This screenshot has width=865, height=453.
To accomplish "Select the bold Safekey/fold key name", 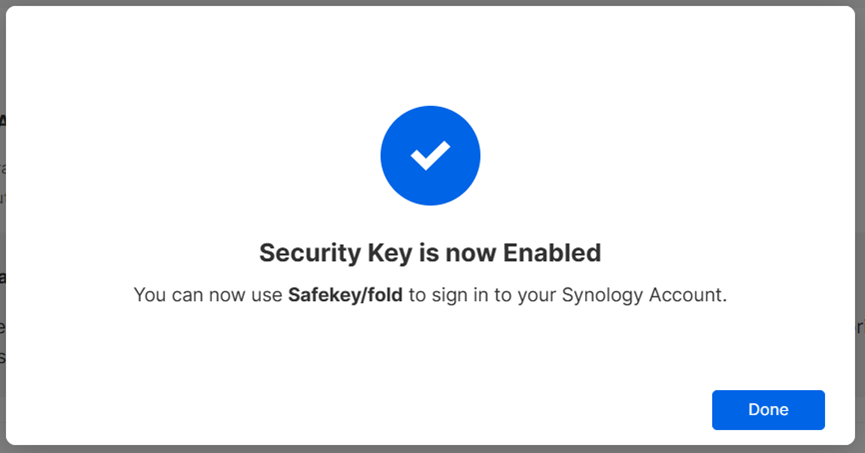I will 345,296.
